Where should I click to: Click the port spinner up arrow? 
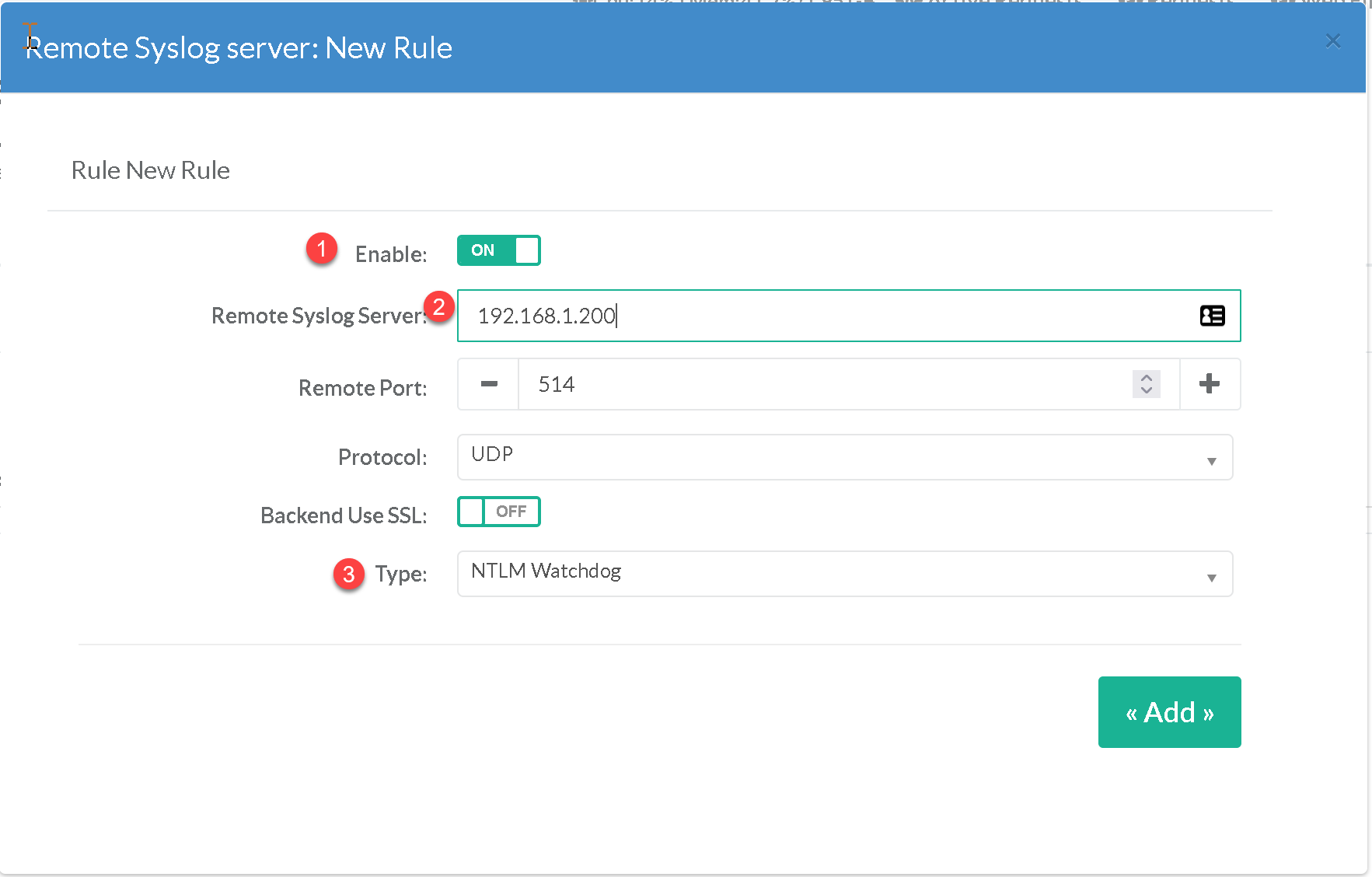1146,378
